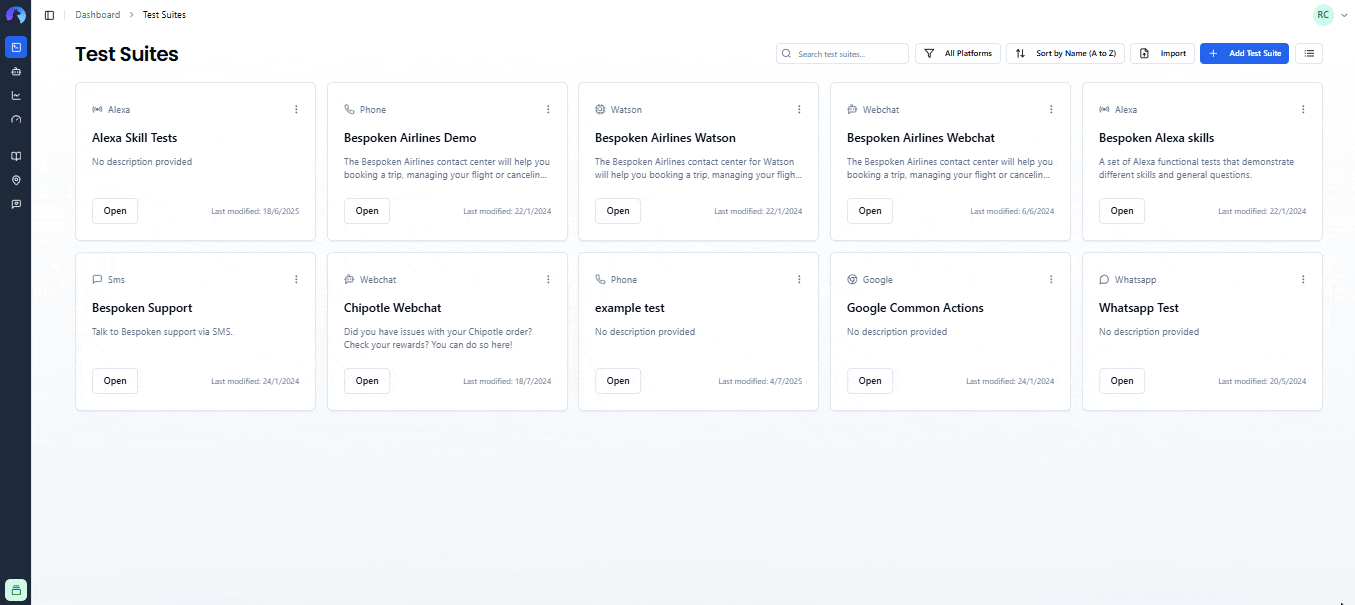Click the Google Common Actions title
Viewport: 1355px width, 605px height.
915,308
